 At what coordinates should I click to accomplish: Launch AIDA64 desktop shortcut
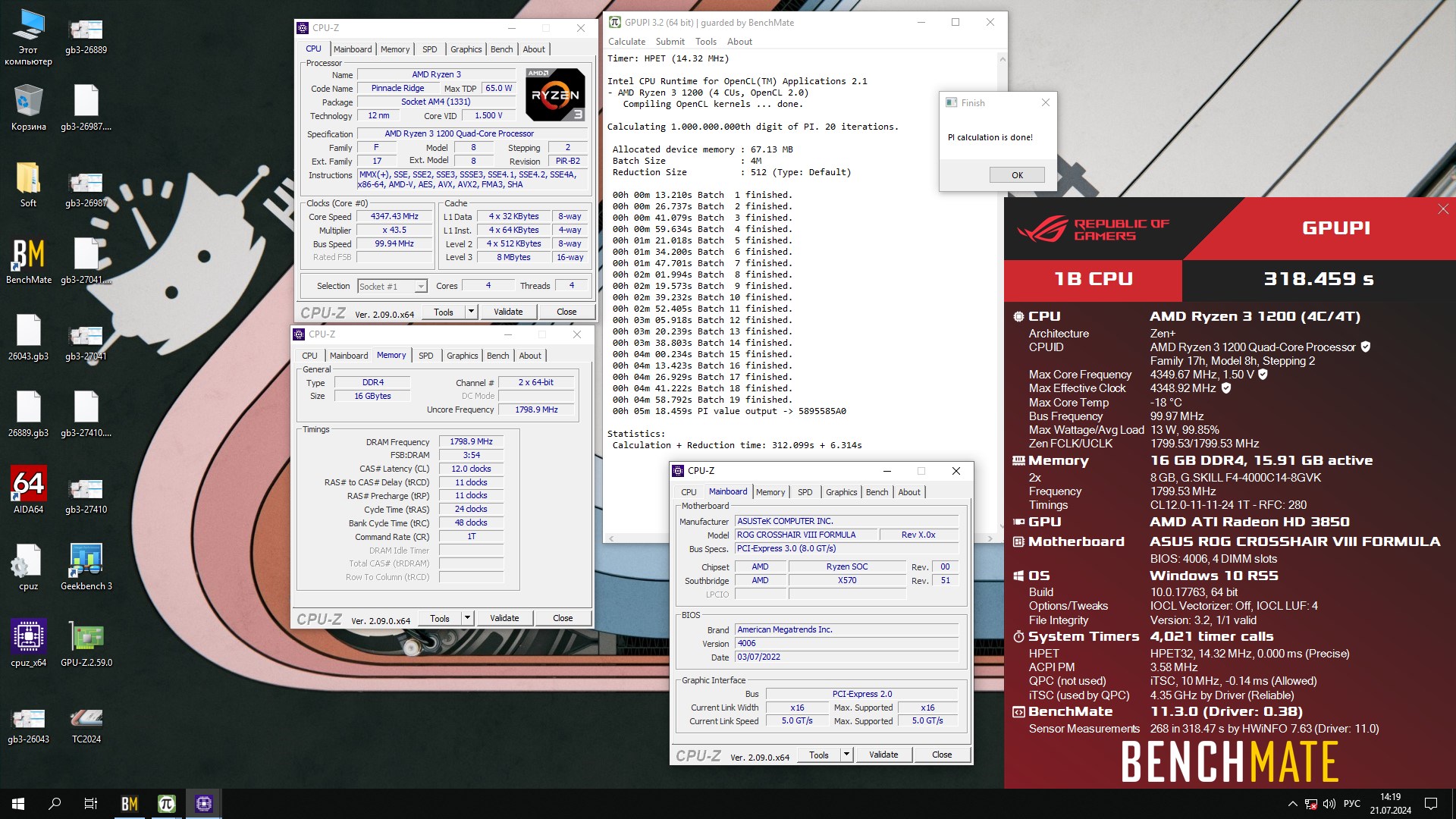(x=28, y=491)
